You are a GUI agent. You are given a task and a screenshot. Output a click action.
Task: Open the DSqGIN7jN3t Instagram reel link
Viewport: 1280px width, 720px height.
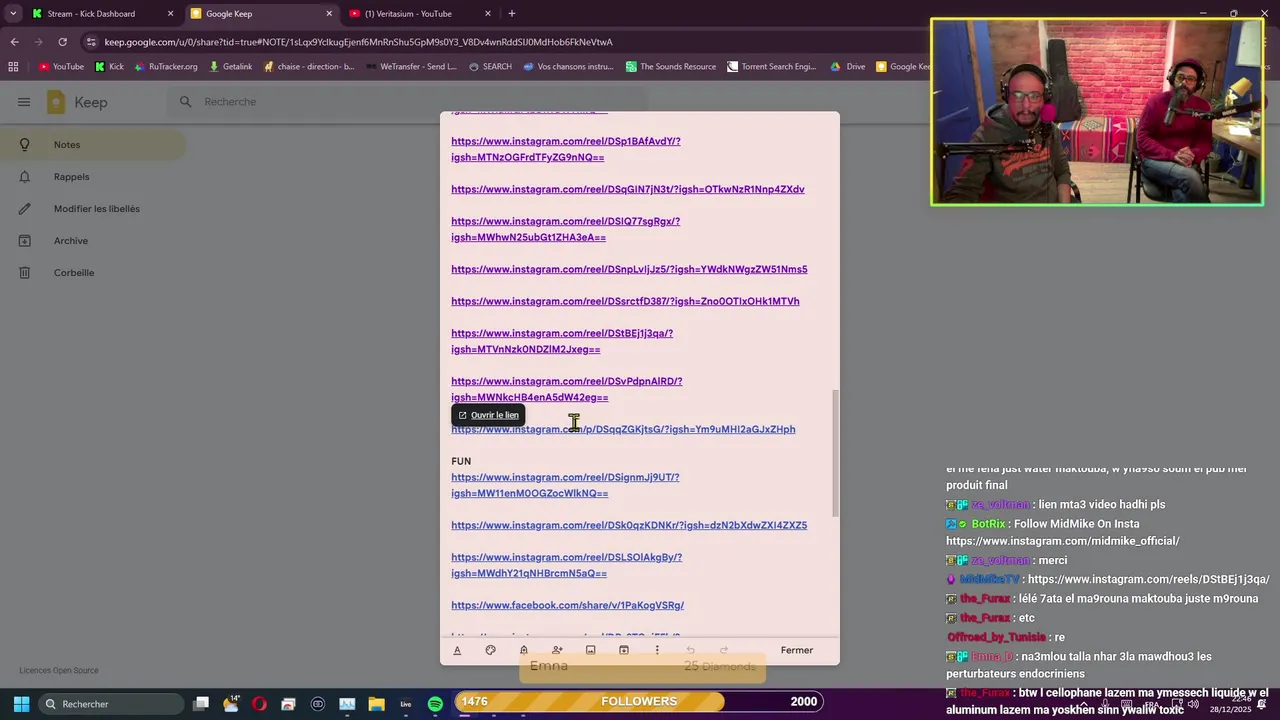click(x=627, y=189)
